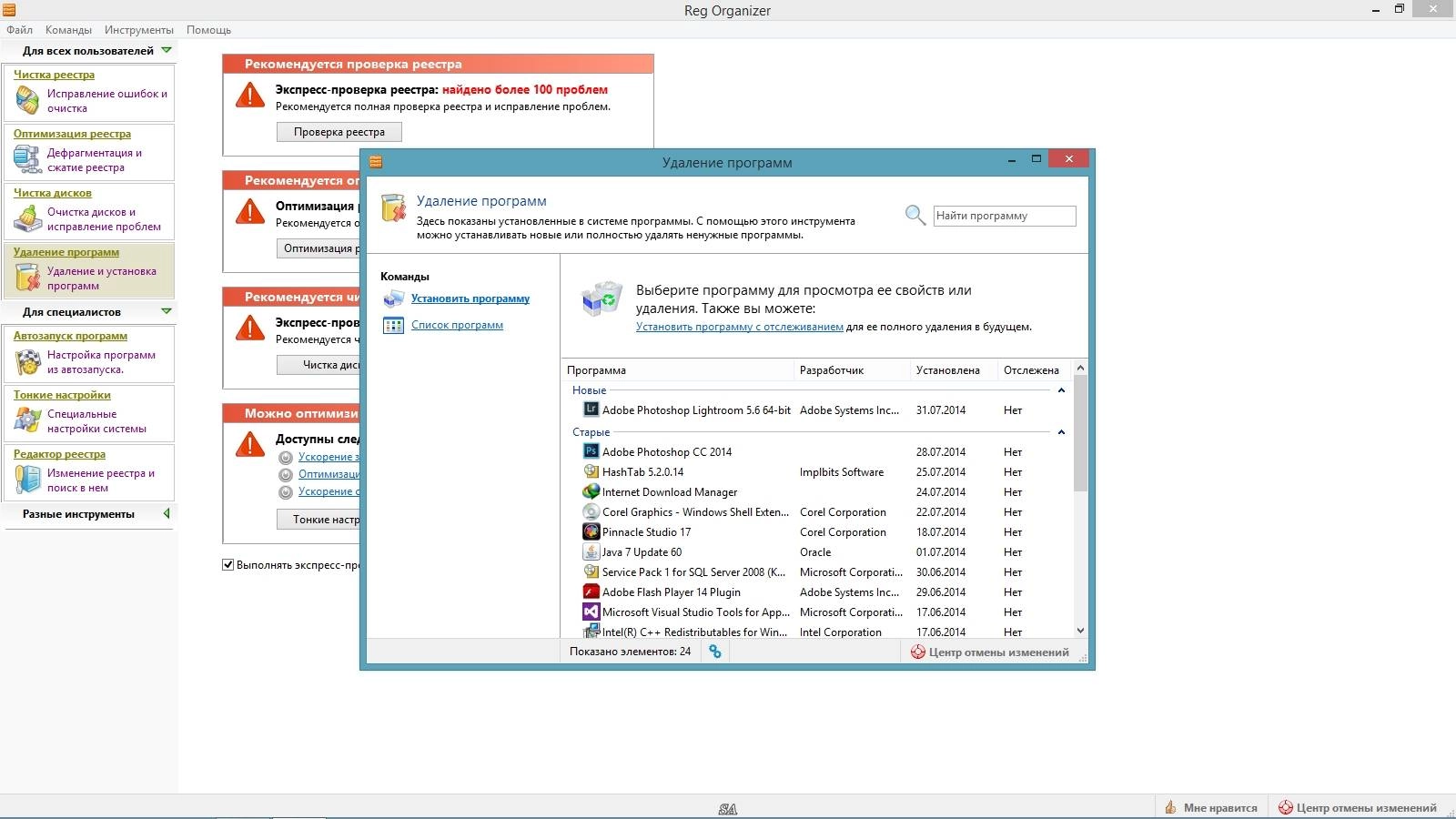Click the uninstall programs sidebar icon
Image resolution: width=1456 pixels, height=819 pixels.
tap(27, 278)
